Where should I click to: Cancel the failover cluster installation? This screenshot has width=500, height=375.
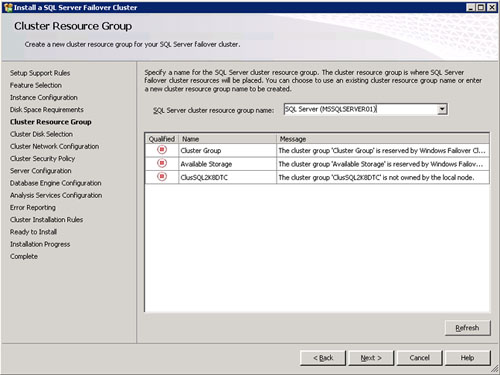pyautogui.click(x=419, y=358)
